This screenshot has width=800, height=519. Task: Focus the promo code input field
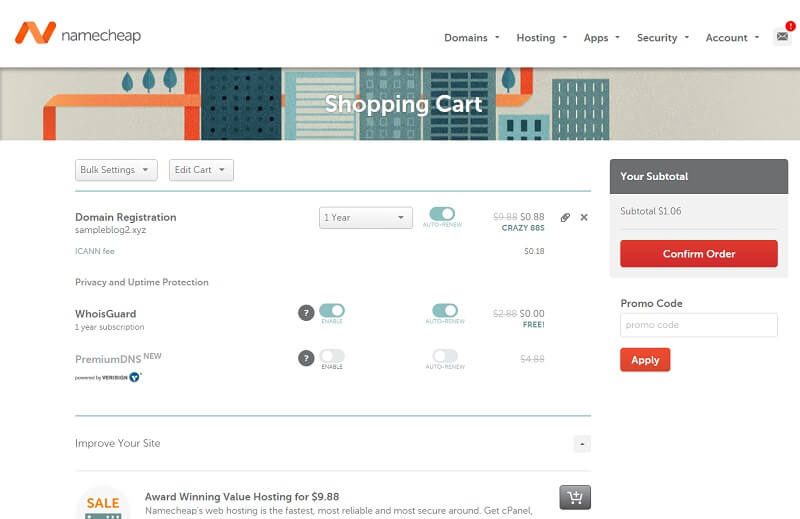pos(698,325)
